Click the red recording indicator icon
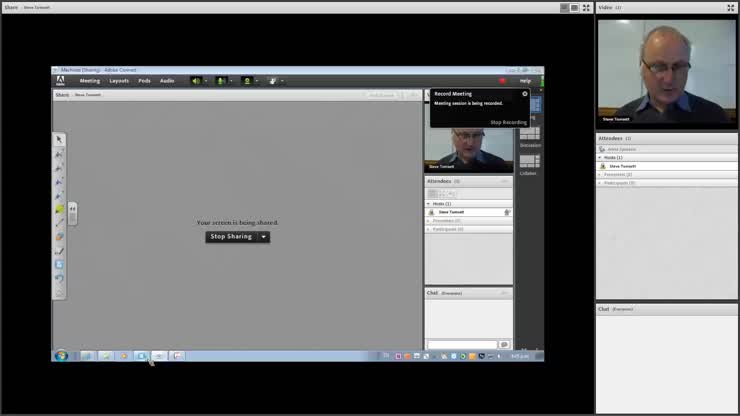This screenshot has height=416, width=740. coord(502,81)
